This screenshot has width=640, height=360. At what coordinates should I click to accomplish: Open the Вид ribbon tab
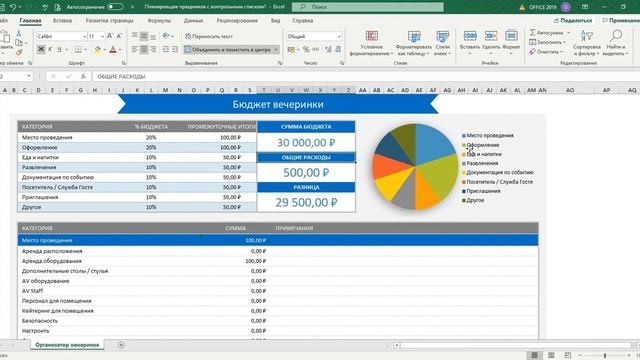tap(275, 20)
